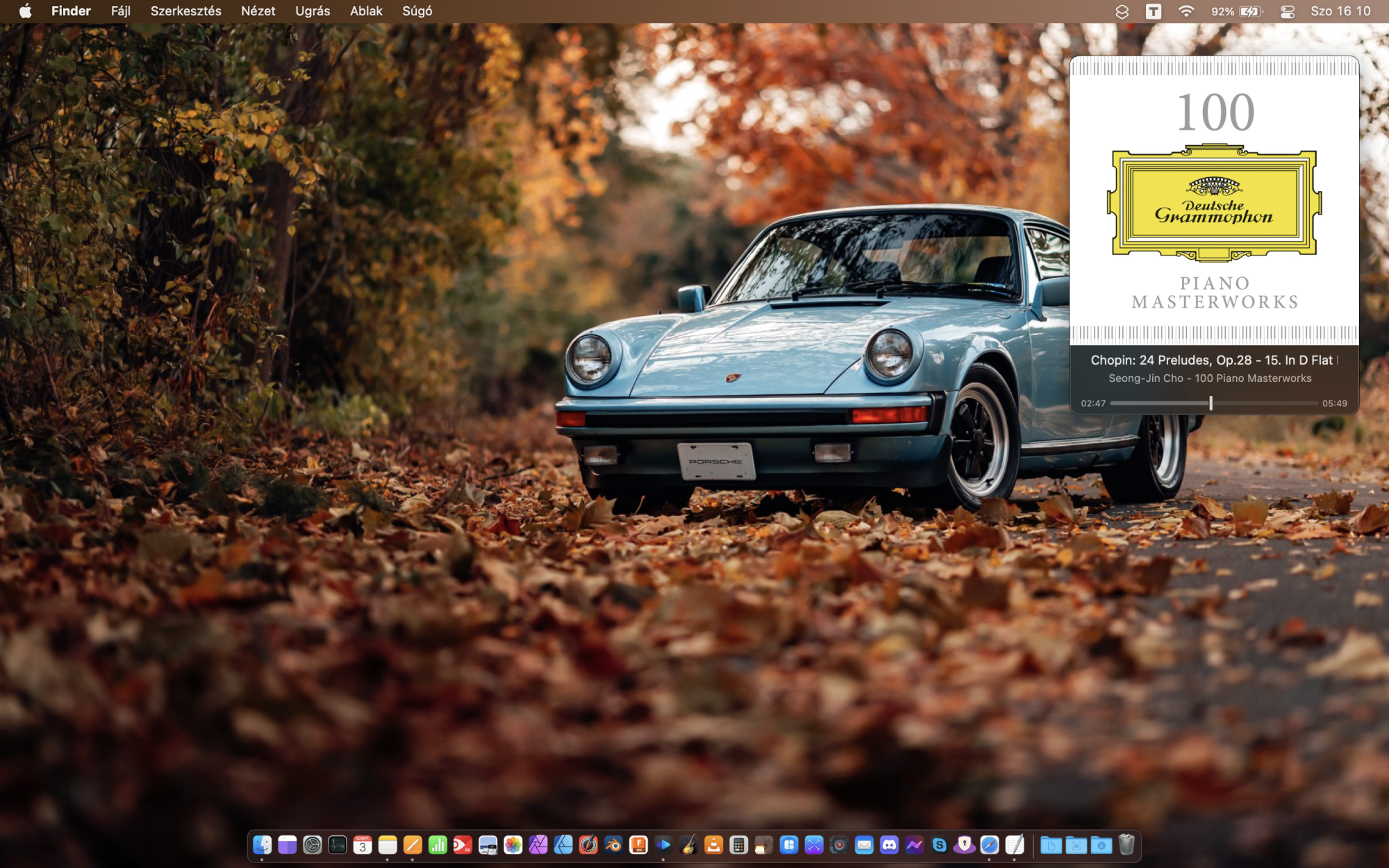Open the Ablak menu
This screenshot has width=1389, height=868.
click(x=366, y=11)
